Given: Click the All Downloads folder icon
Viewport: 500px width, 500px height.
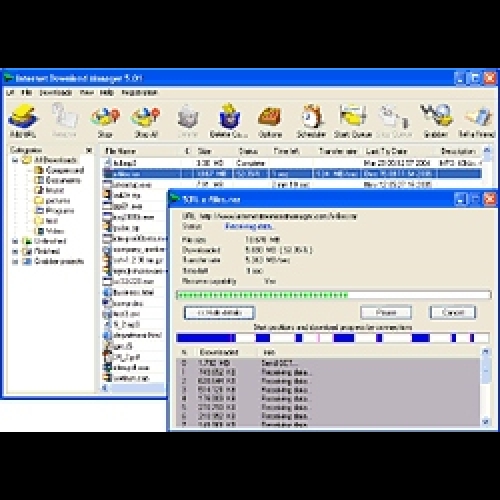Looking at the screenshot, I should 27,160.
